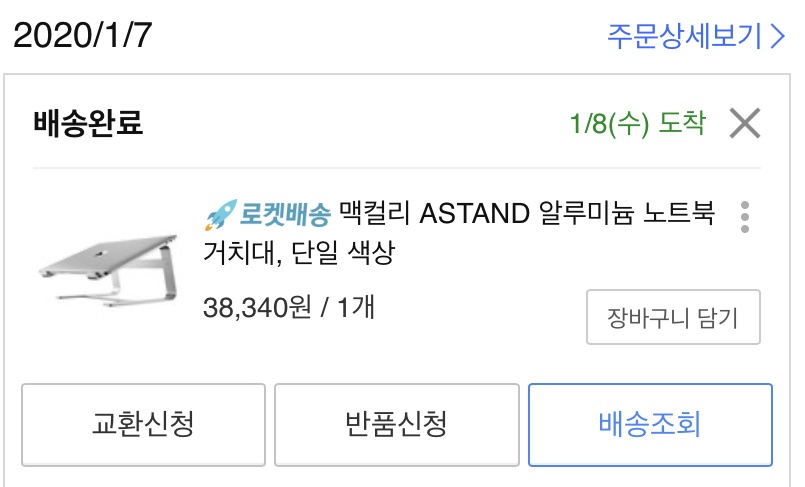Tap the blue 로켓배송 badge text
This screenshot has height=487, width=805.
click(285, 215)
